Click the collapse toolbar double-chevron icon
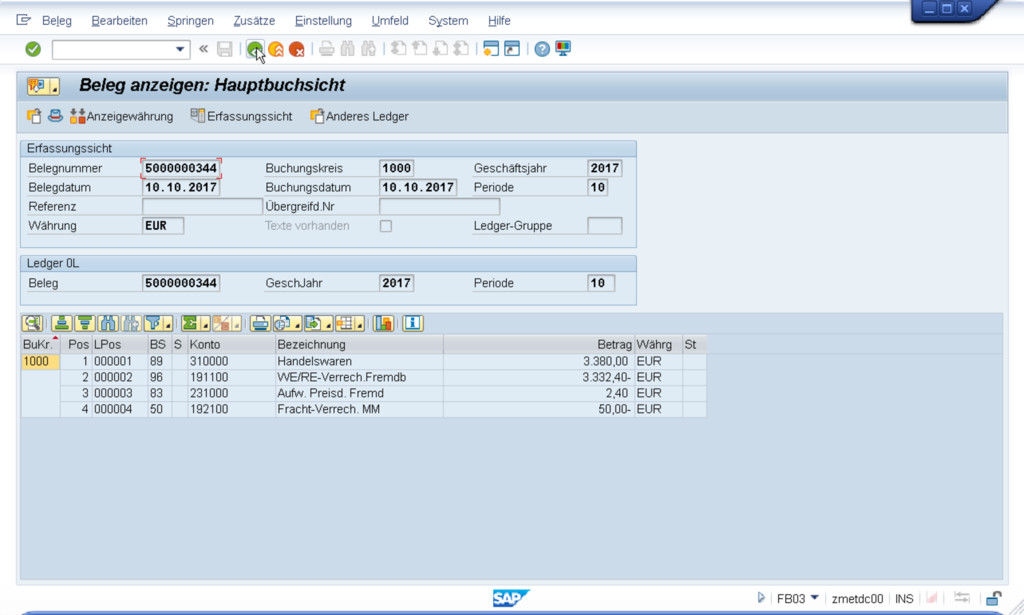The height and width of the screenshot is (615, 1024). 203,49
